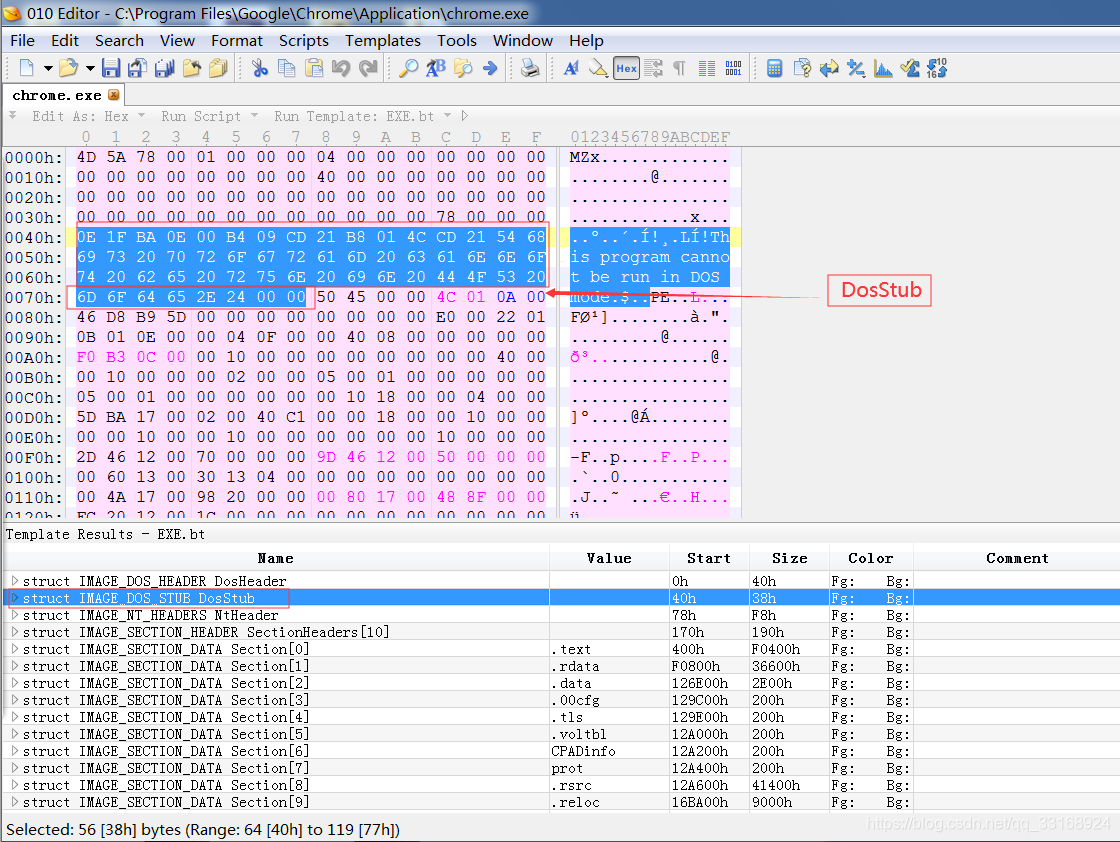The height and width of the screenshot is (842, 1120).
Task: Click the Save All icon
Action: 164,68
